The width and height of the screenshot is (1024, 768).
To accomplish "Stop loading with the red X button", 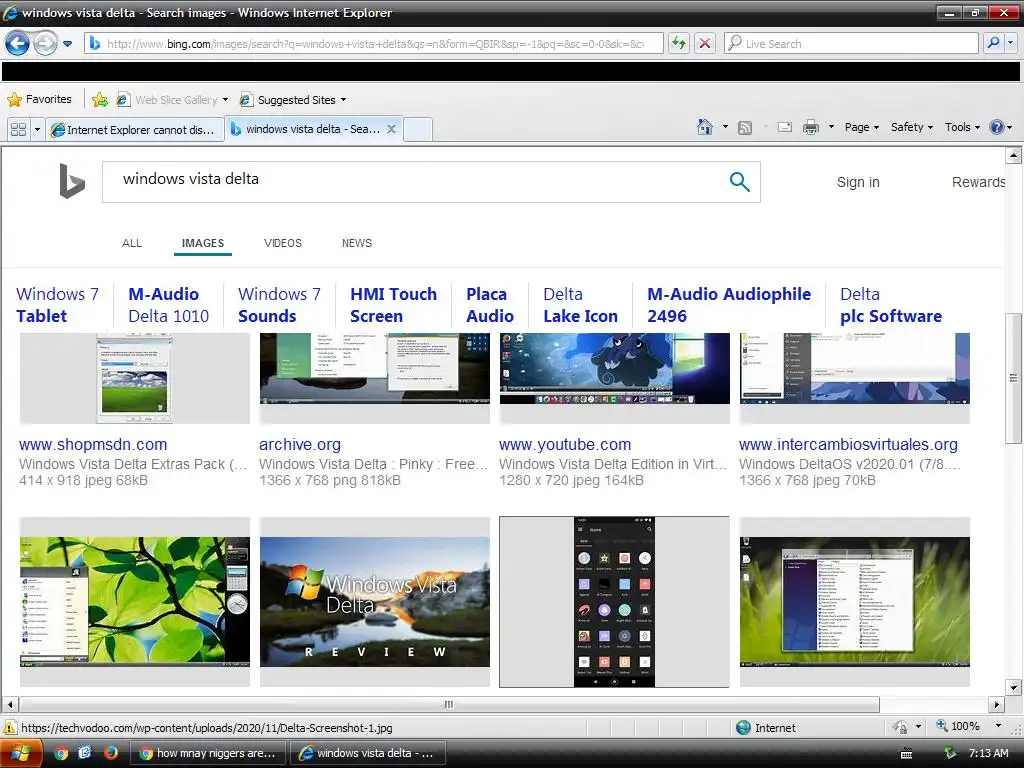I will point(705,44).
